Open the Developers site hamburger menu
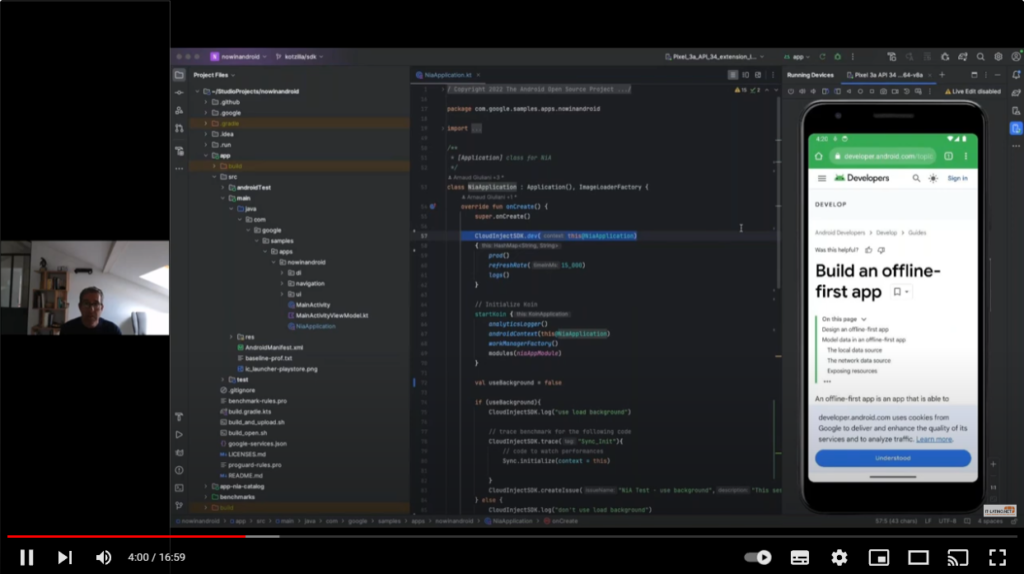The height and width of the screenshot is (574, 1024). (x=822, y=178)
